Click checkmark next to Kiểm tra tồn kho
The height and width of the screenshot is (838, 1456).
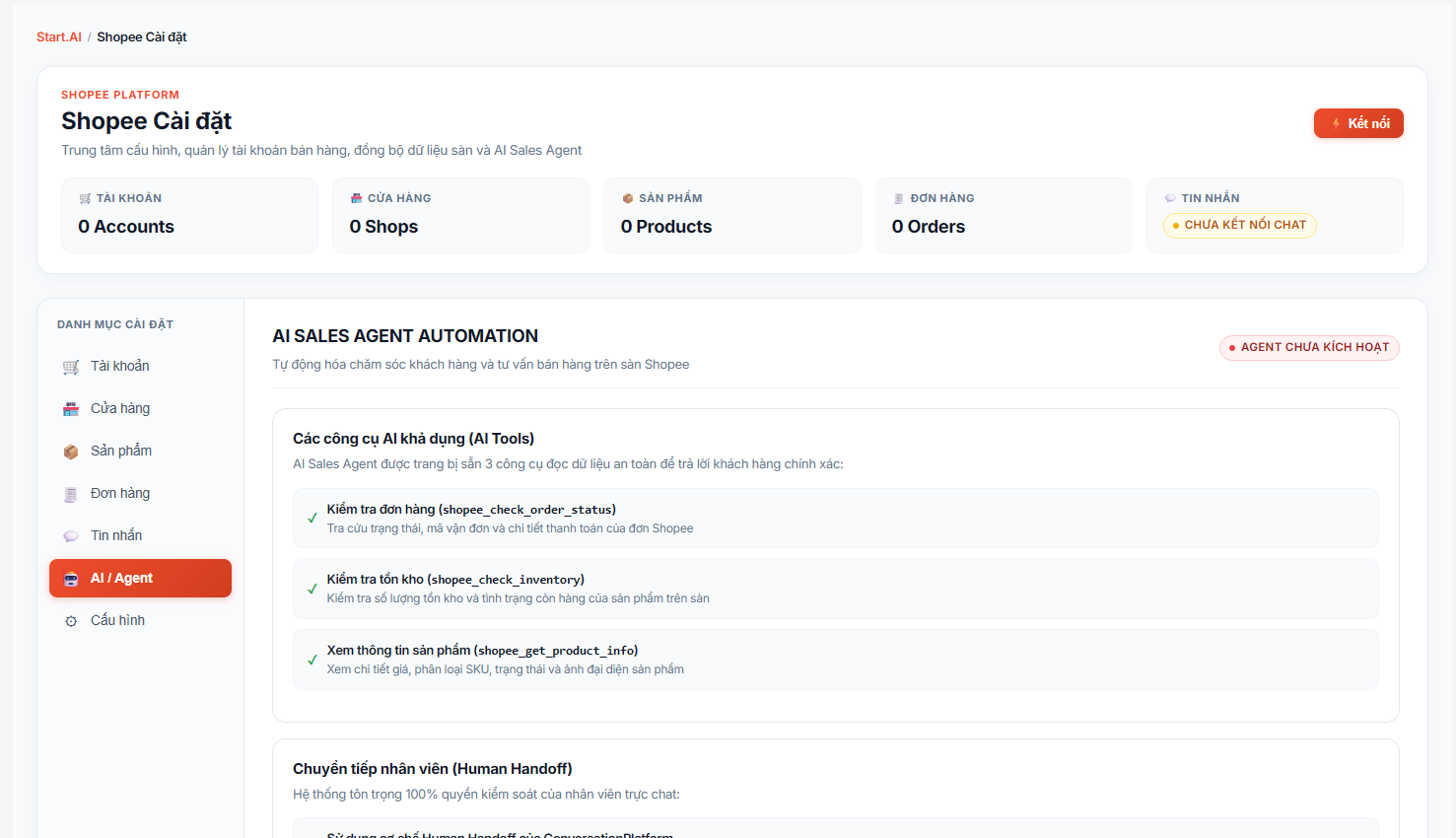pos(312,589)
